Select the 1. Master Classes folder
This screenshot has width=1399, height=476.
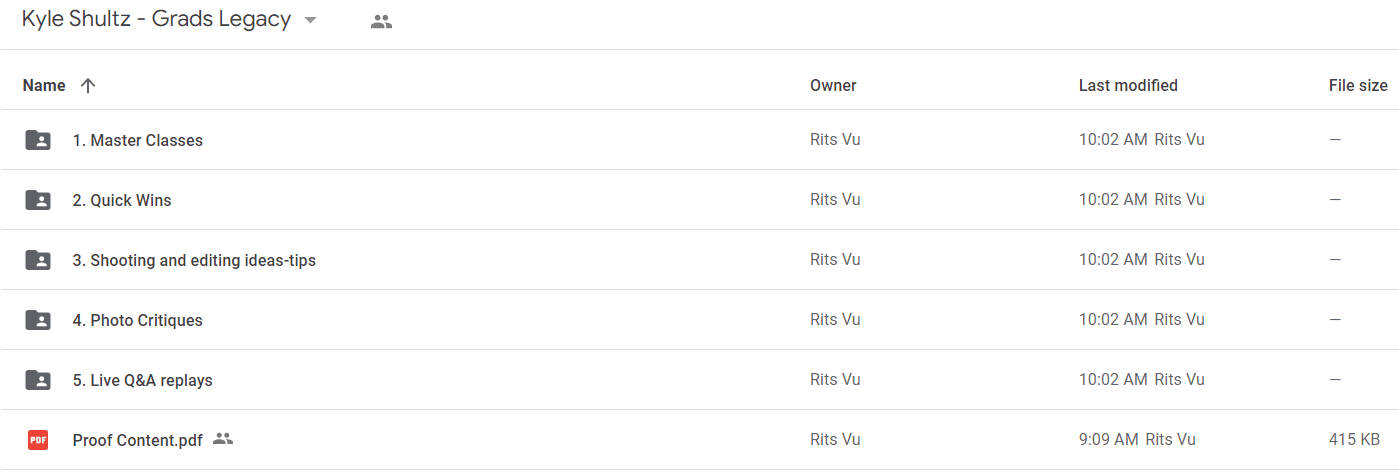point(700,140)
